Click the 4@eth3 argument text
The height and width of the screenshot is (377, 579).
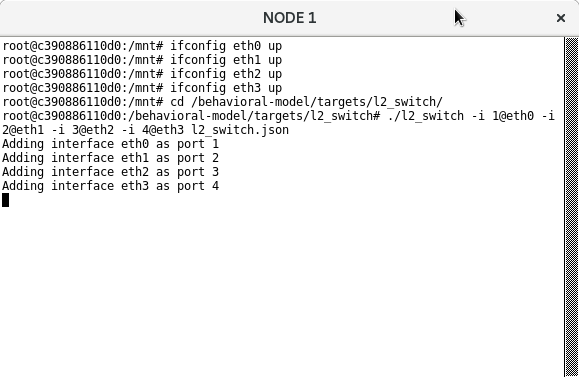click(163, 130)
